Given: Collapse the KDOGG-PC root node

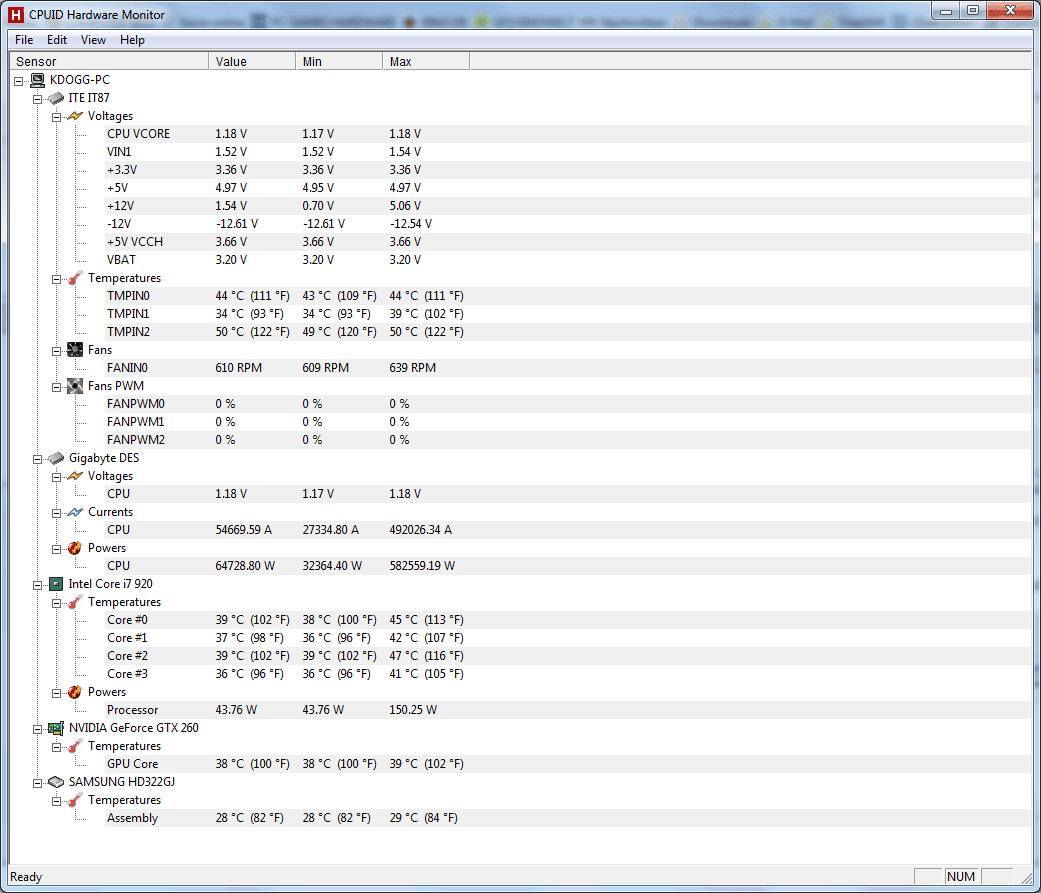Looking at the screenshot, I should (19, 81).
